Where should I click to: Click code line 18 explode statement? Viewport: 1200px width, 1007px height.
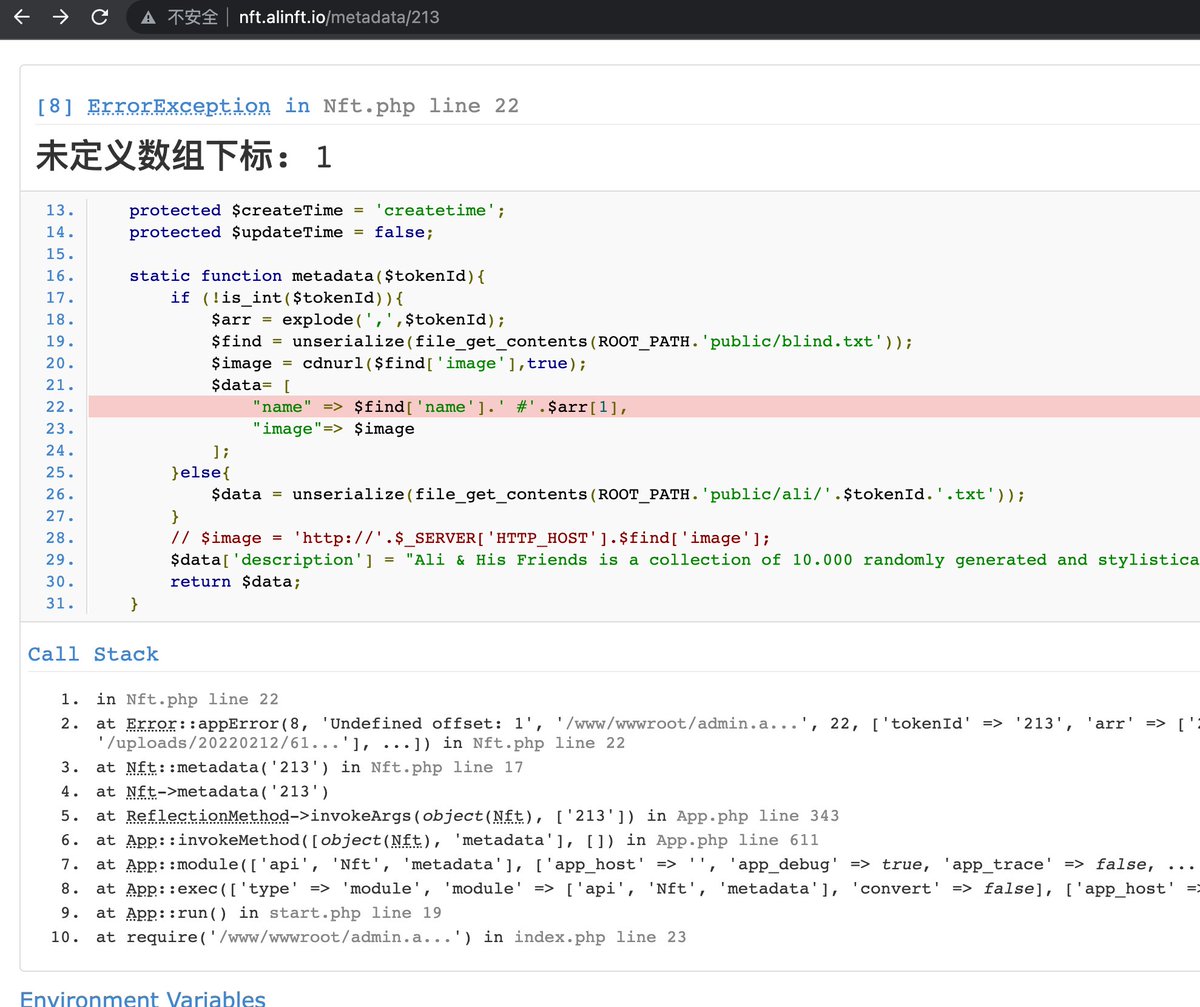(x=358, y=319)
